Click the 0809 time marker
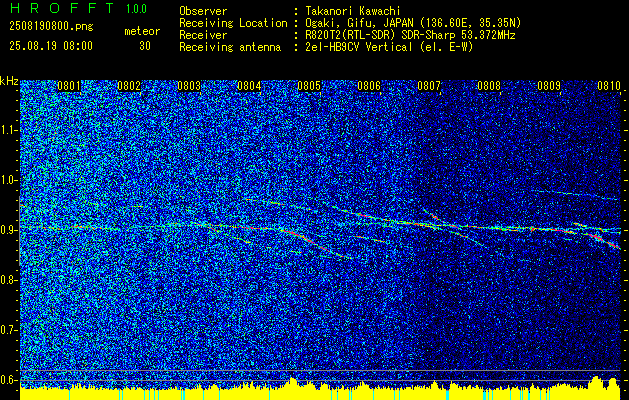The width and height of the screenshot is (629, 400). point(549,86)
